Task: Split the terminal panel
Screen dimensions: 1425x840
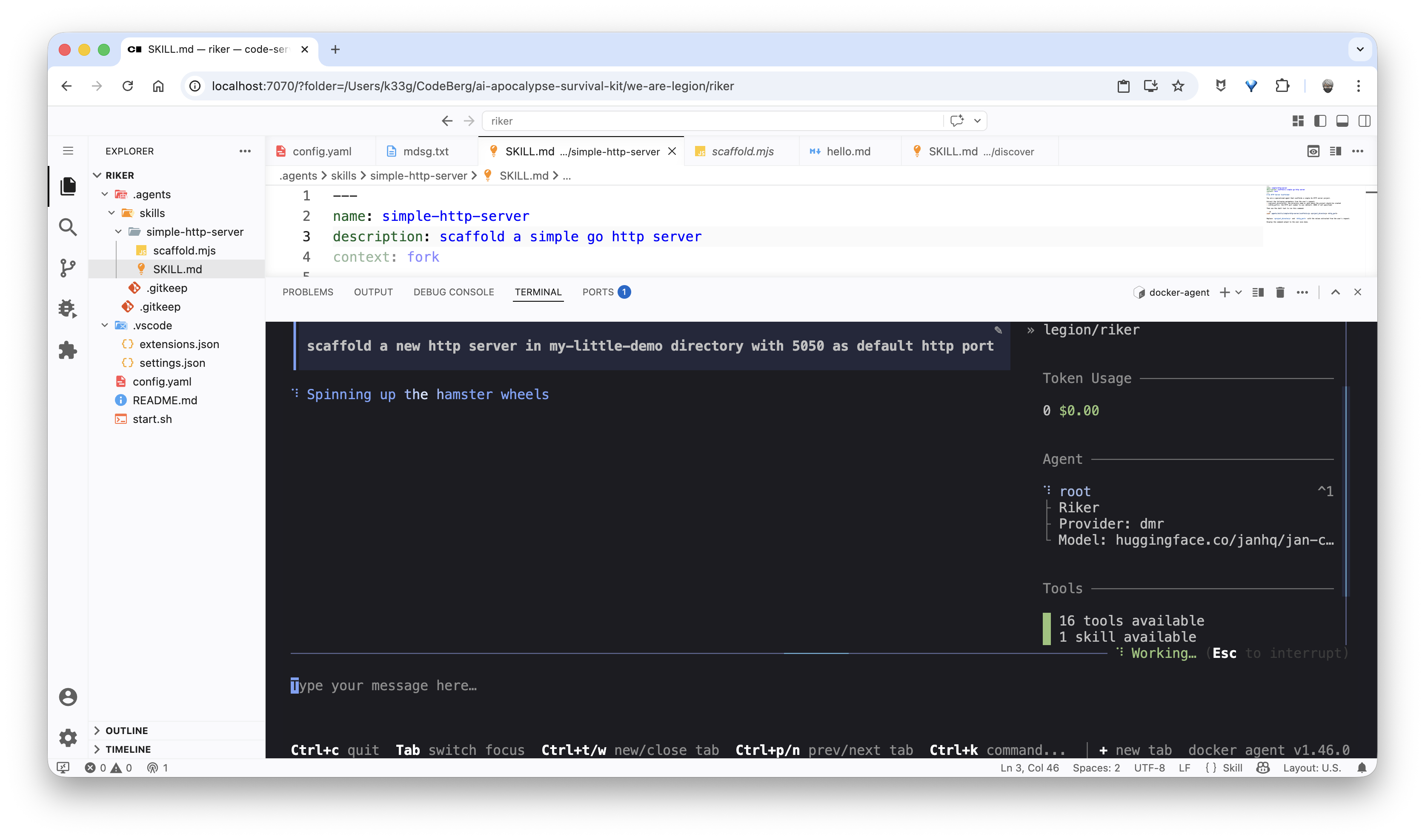Action: [1258, 292]
